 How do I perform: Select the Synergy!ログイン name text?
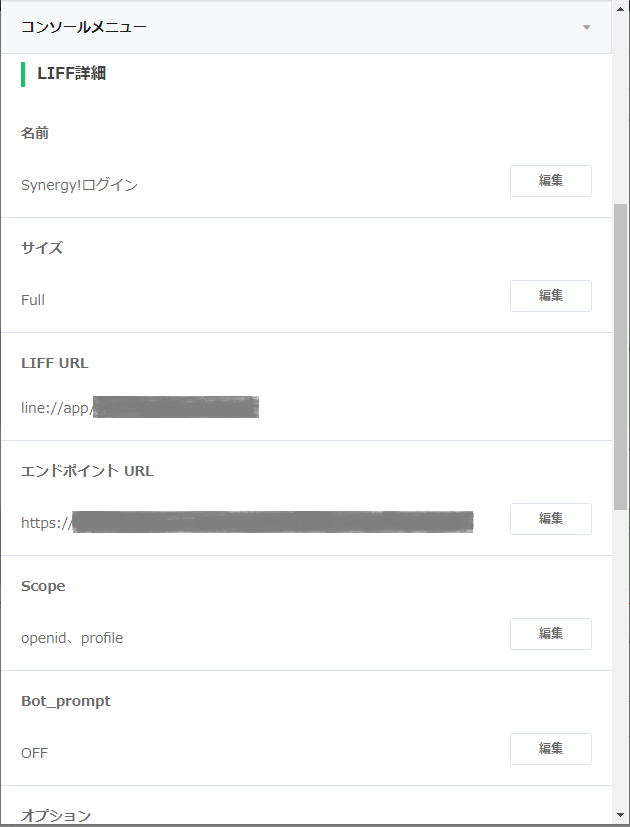[x=79, y=185]
